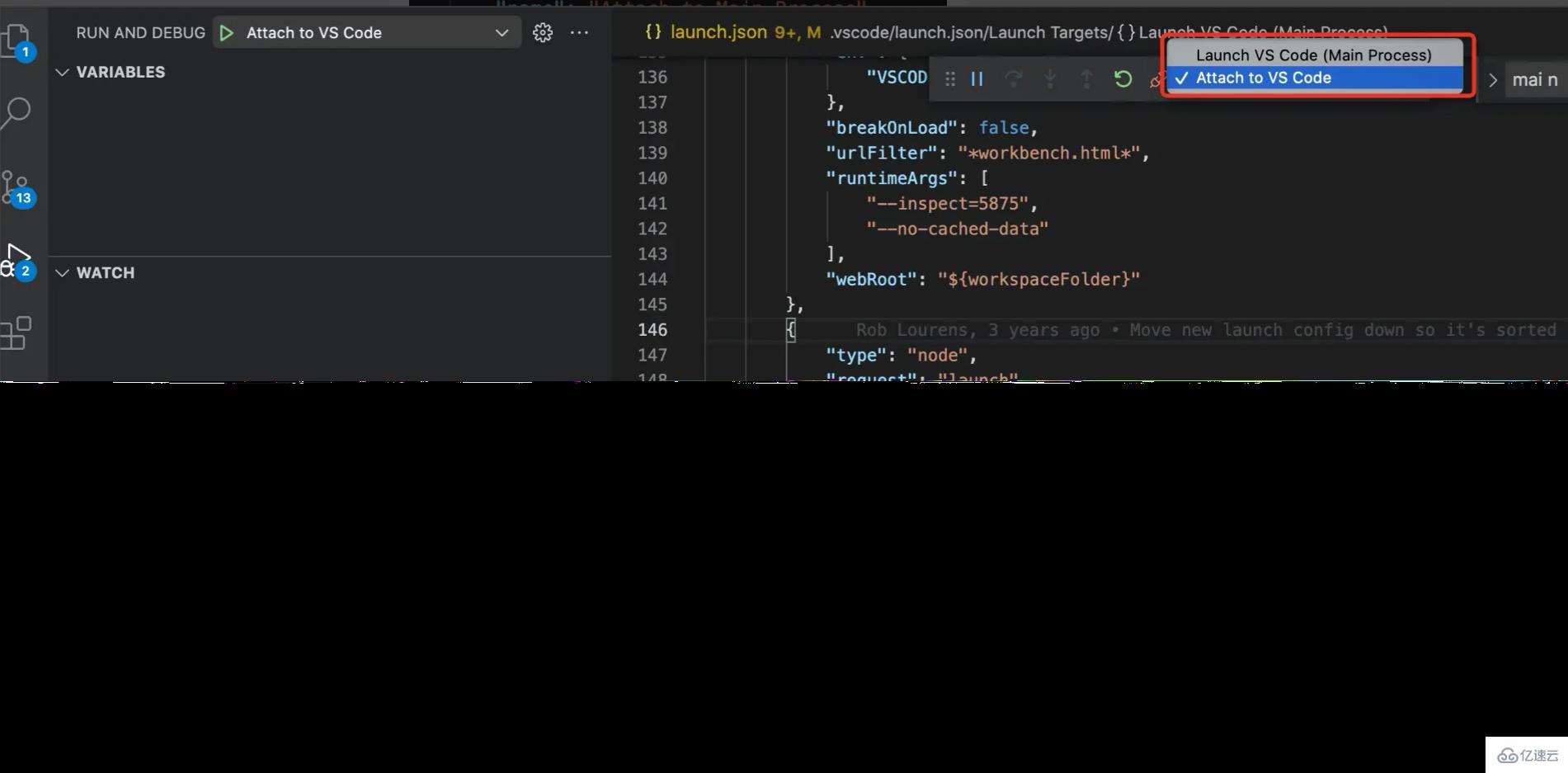Start debugging with the green play icon
The height and width of the screenshot is (773, 1568).
click(226, 33)
